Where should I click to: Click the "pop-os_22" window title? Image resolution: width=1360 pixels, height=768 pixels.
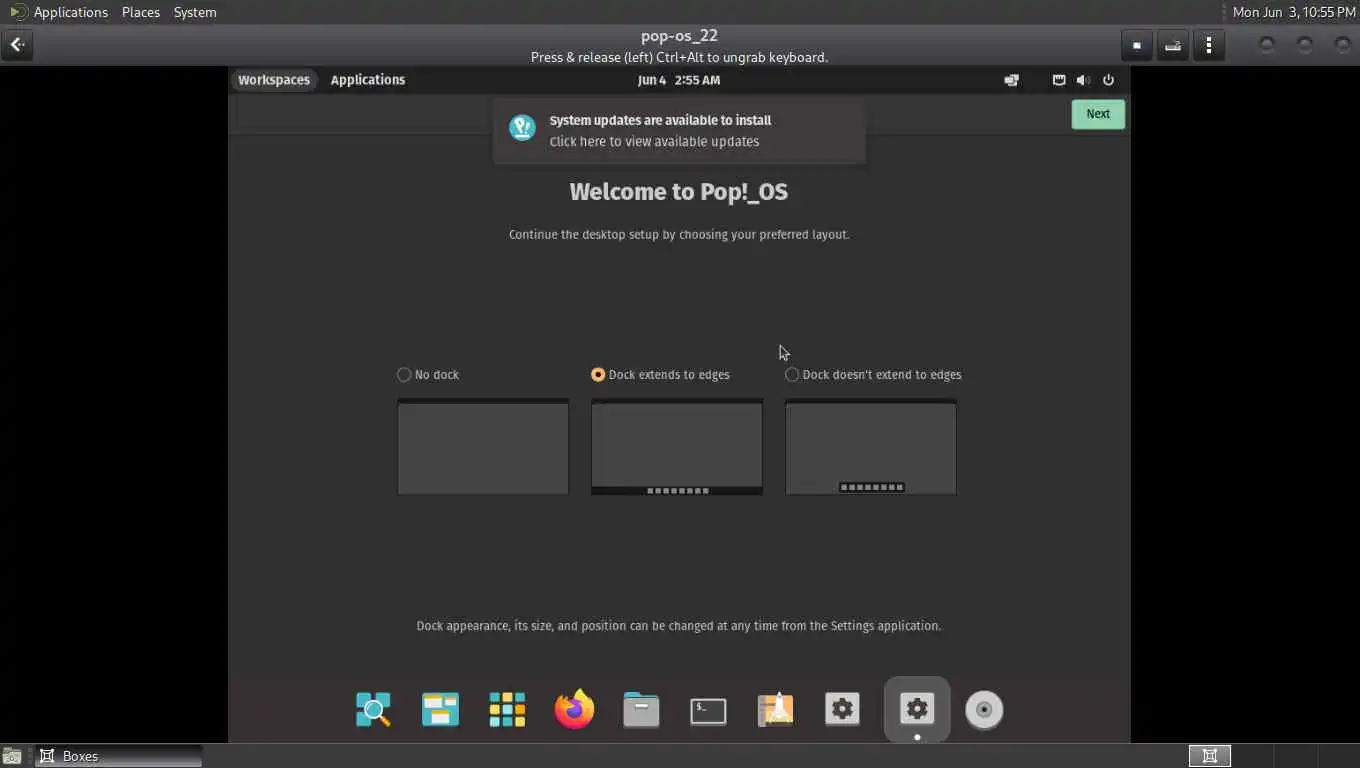(x=679, y=36)
